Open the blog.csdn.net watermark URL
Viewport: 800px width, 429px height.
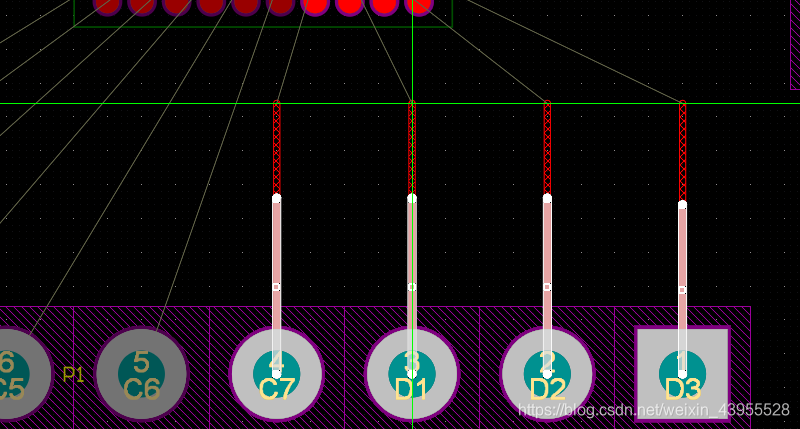tap(654, 410)
